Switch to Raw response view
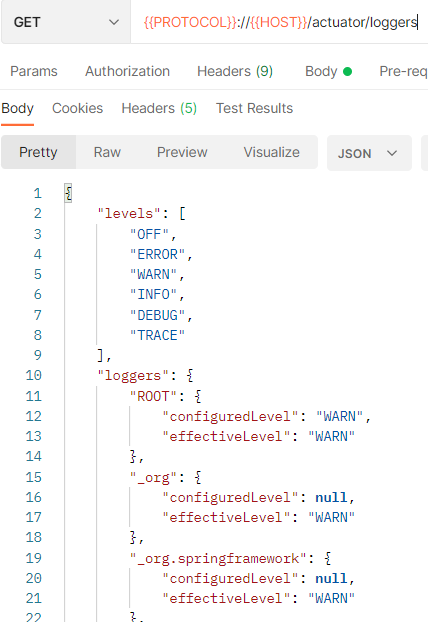The image size is (428, 622). click(107, 152)
